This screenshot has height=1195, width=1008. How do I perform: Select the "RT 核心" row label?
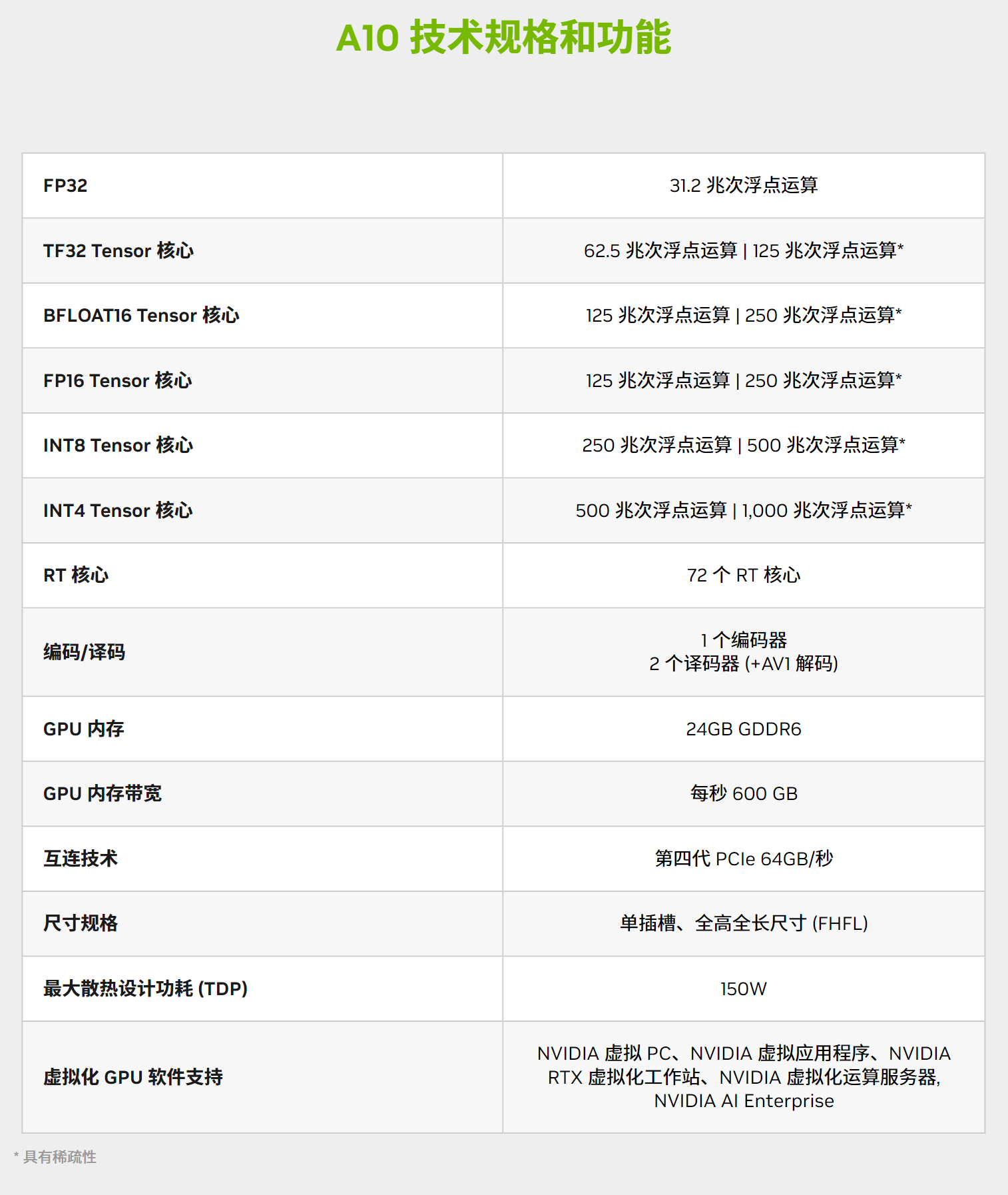point(76,575)
